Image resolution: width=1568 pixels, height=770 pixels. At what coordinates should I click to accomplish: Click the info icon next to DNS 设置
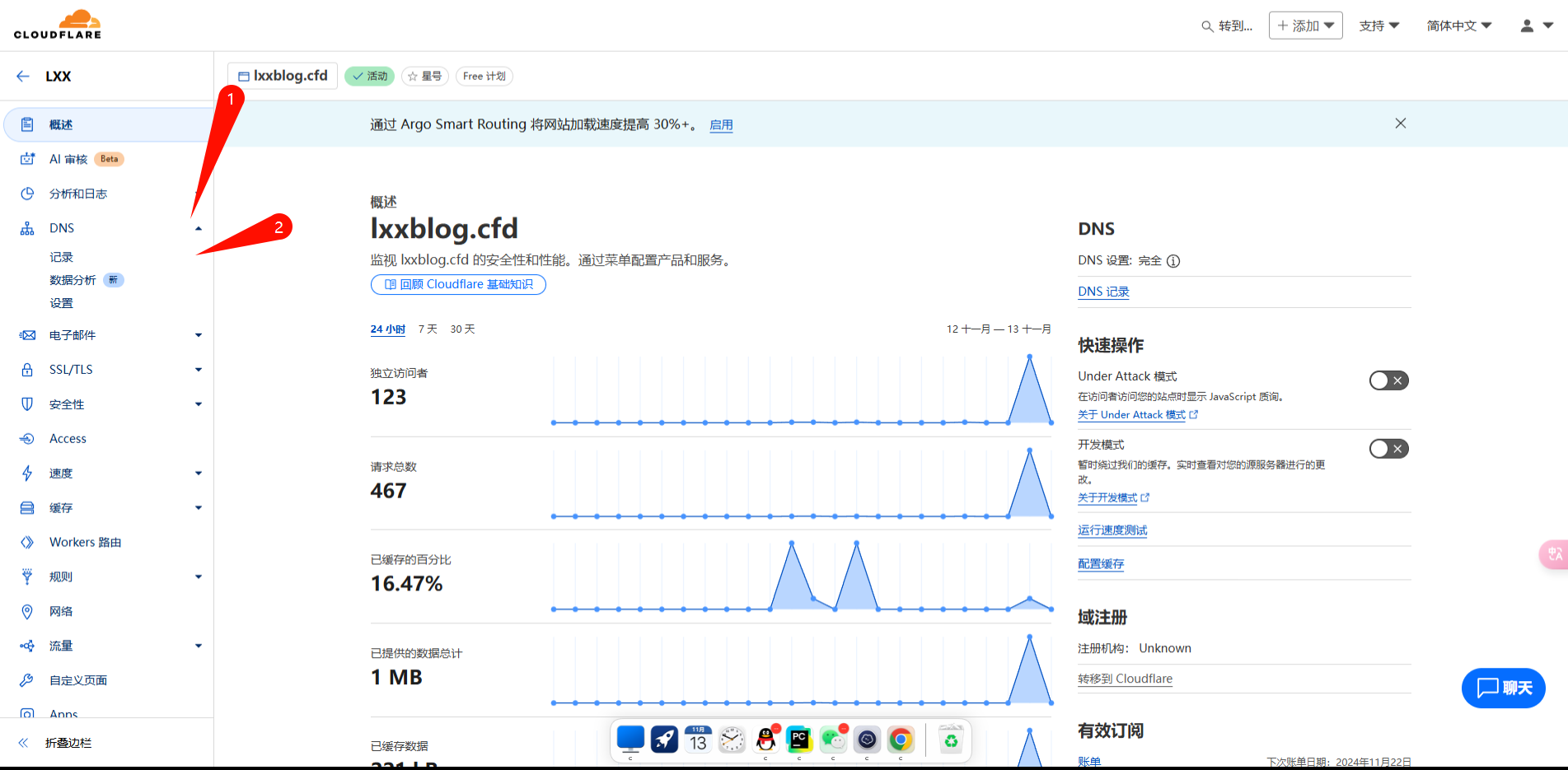(1173, 261)
